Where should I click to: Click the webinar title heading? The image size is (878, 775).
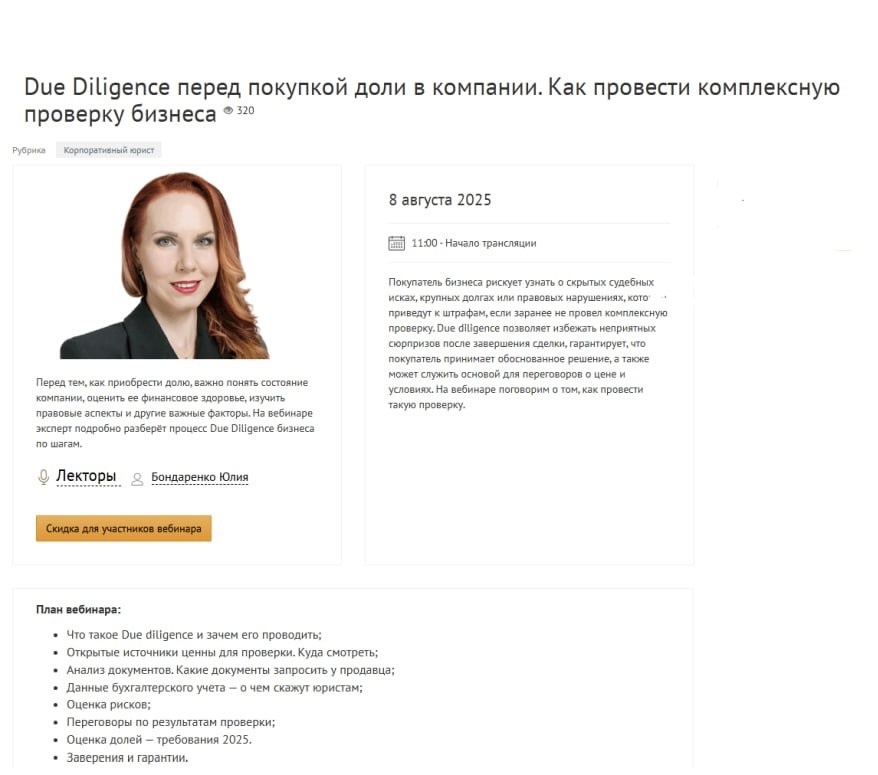(432, 100)
